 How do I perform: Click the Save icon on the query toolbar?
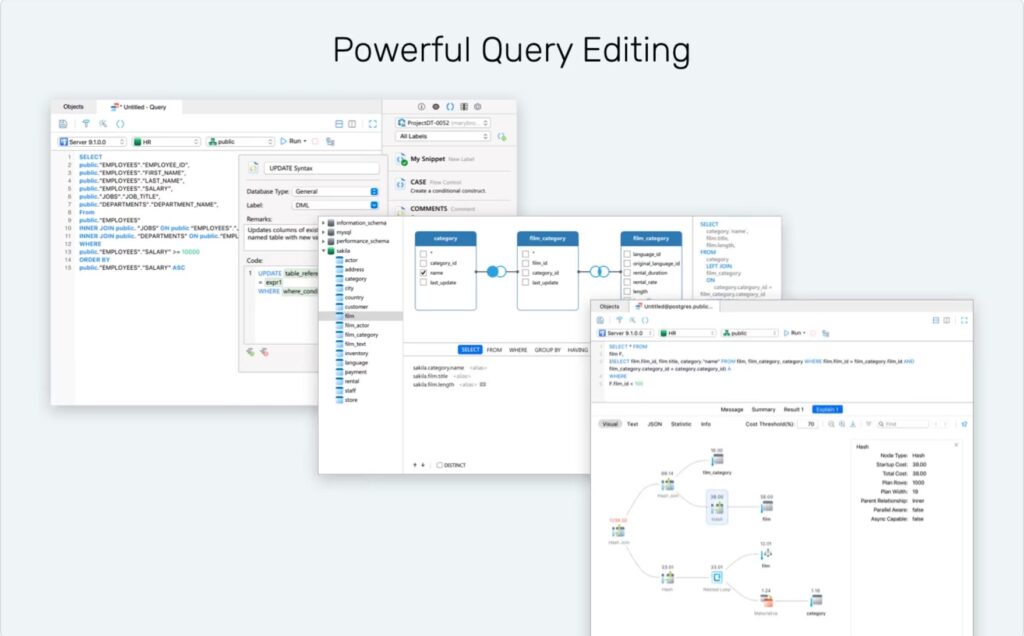click(64, 124)
